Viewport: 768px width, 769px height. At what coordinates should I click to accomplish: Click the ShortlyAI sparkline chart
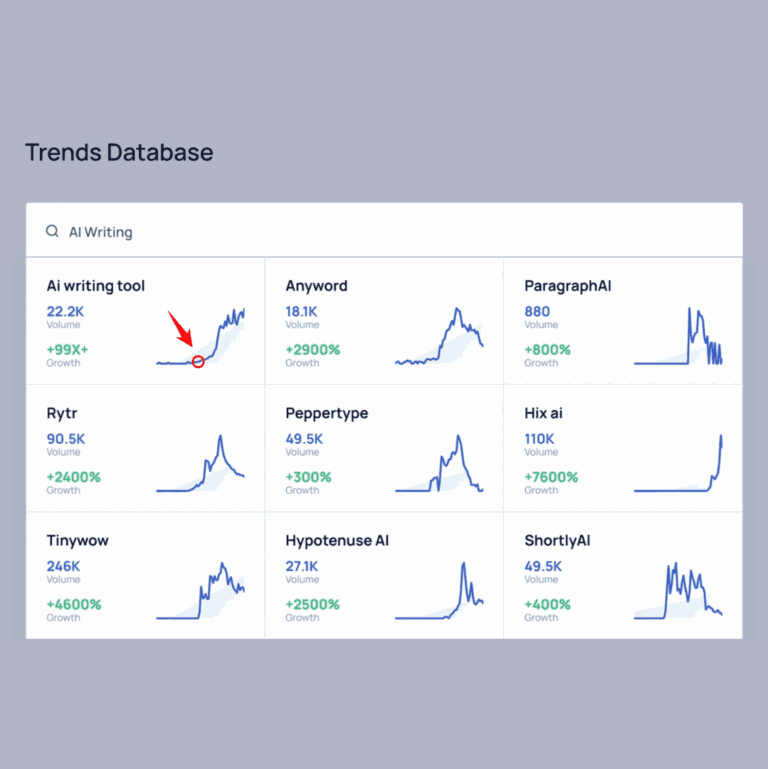click(x=678, y=591)
